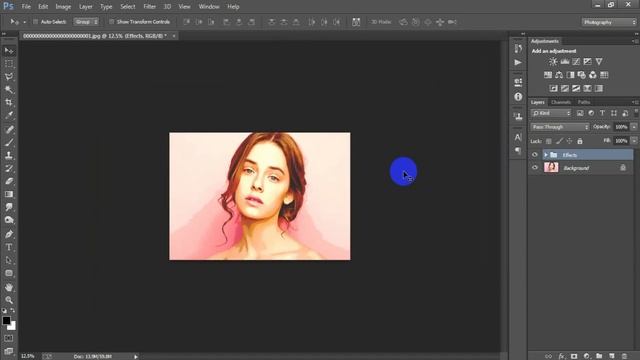Add Curves adjustment
640x360 pixels.
(576, 62)
